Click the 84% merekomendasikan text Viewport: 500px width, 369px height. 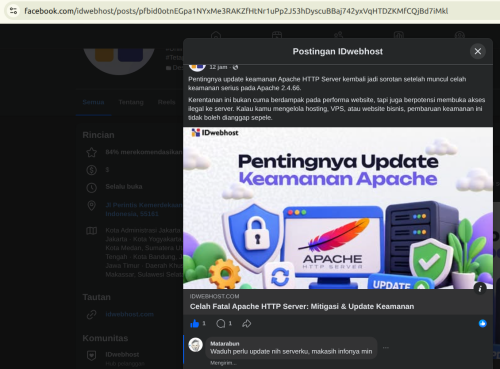click(144, 152)
